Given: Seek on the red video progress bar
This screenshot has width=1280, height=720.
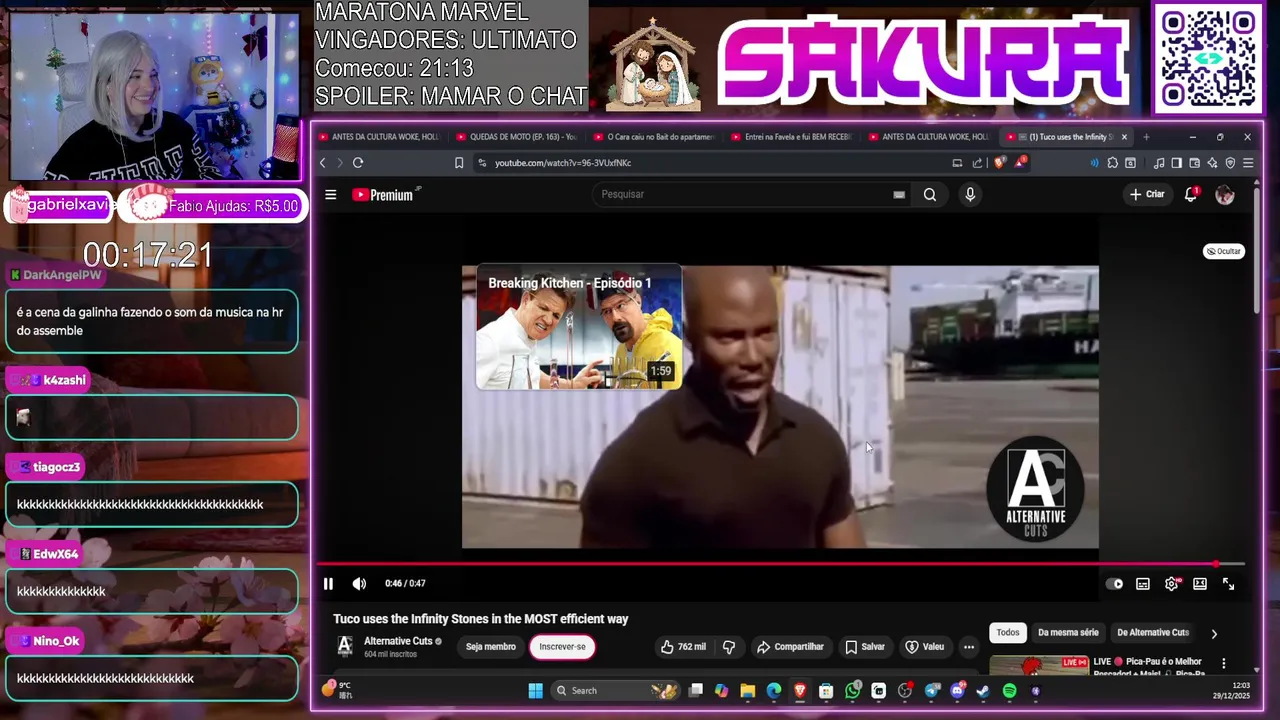Looking at the screenshot, I should (781, 564).
